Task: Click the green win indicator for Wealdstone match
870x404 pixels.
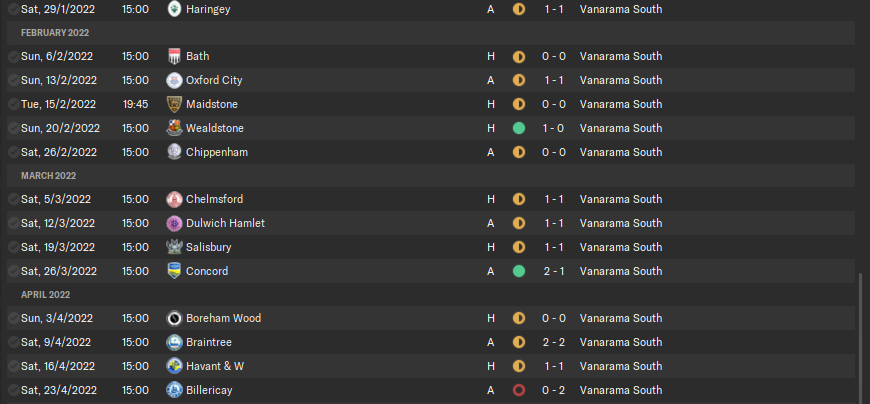Action: click(x=519, y=128)
